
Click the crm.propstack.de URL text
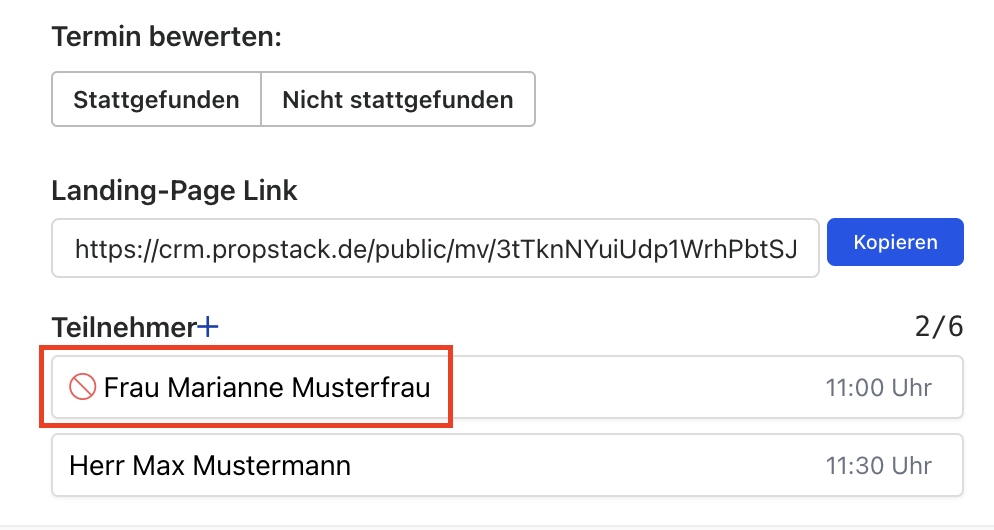pos(436,249)
